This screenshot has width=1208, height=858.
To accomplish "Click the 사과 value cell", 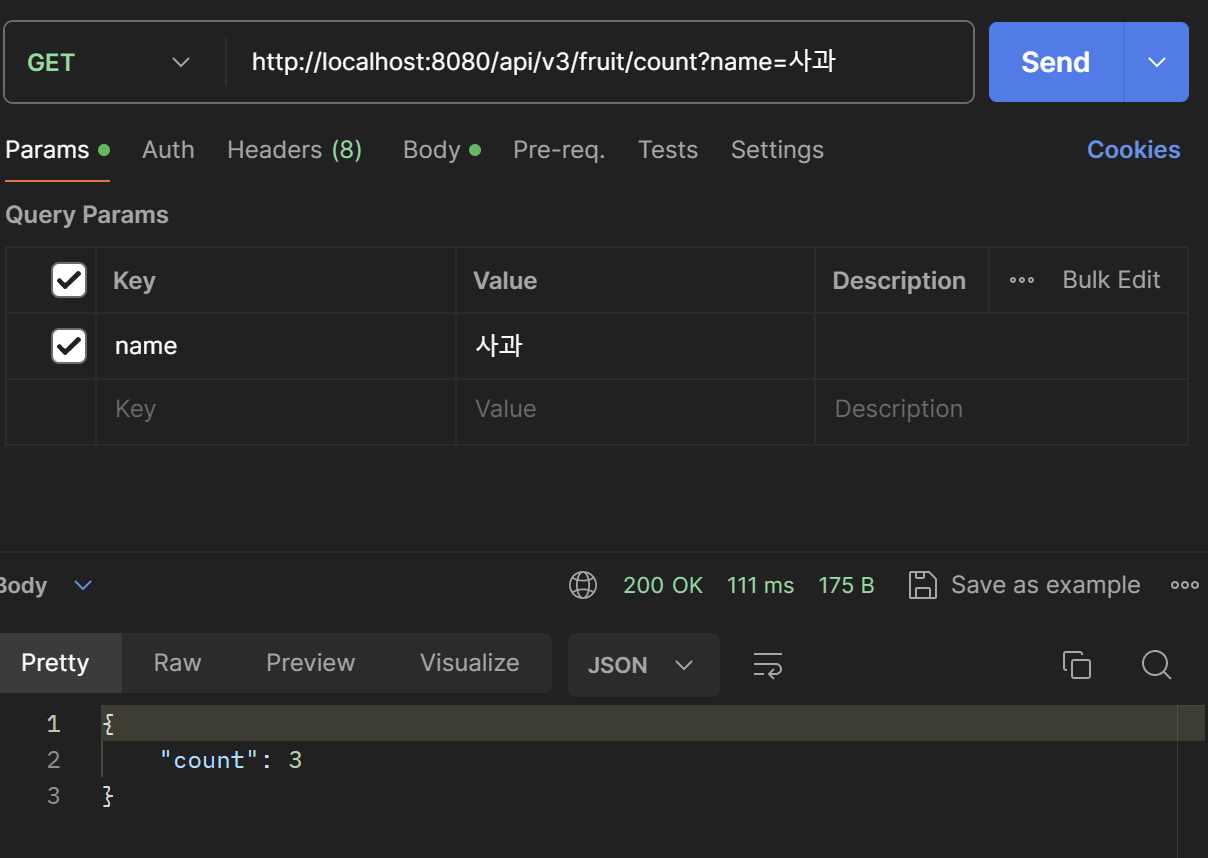I will (x=635, y=346).
